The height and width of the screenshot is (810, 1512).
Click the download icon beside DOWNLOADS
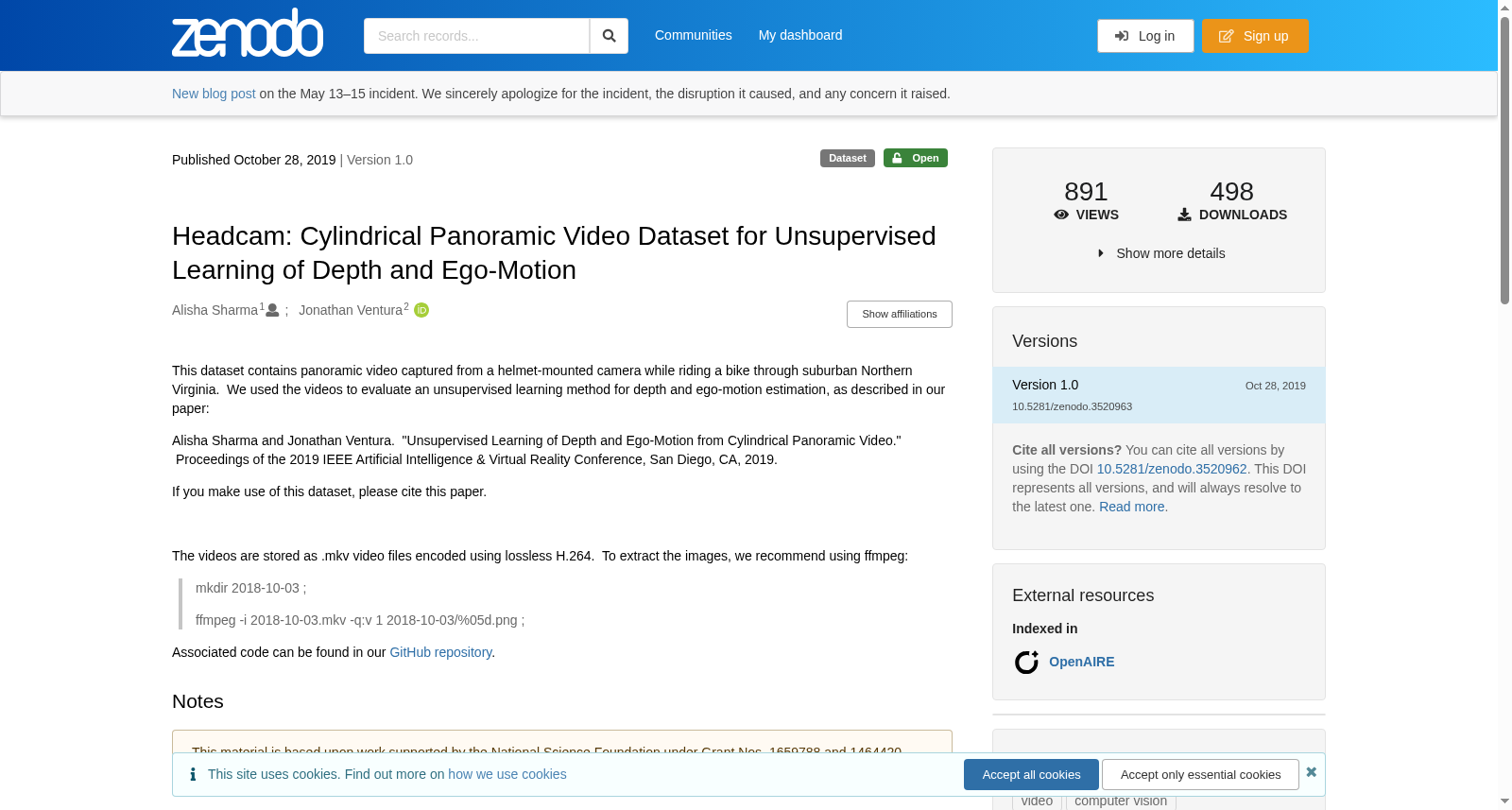click(1184, 215)
